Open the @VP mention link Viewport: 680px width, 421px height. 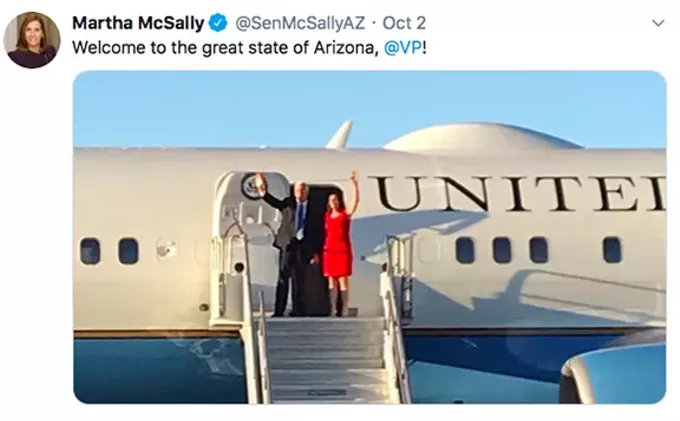pyautogui.click(x=403, y=48)
